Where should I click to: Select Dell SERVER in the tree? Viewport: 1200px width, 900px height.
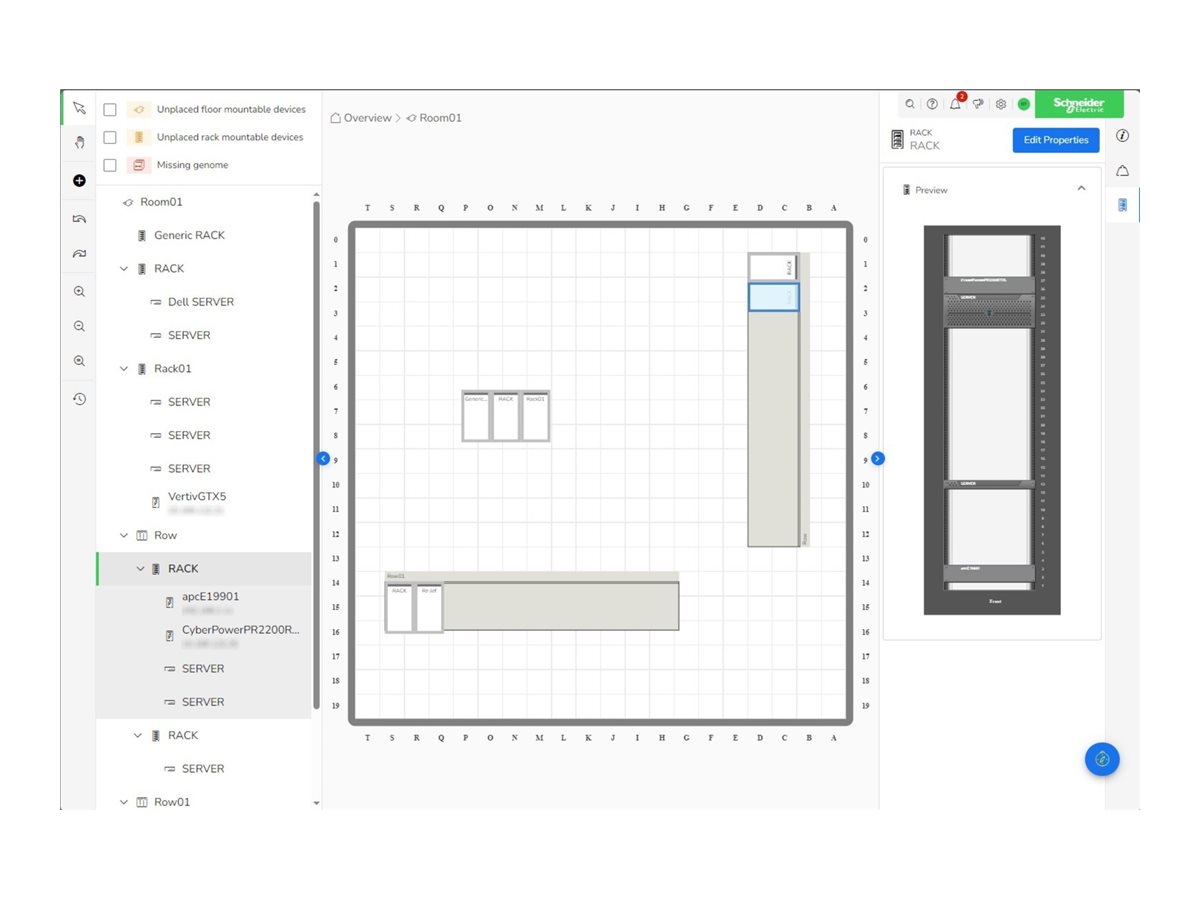(200, 302)
